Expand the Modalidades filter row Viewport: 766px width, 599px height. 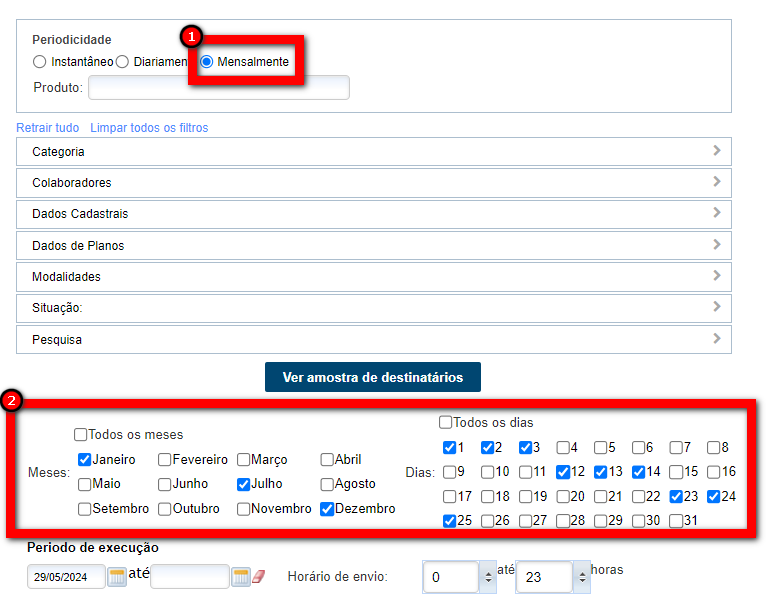373,277
